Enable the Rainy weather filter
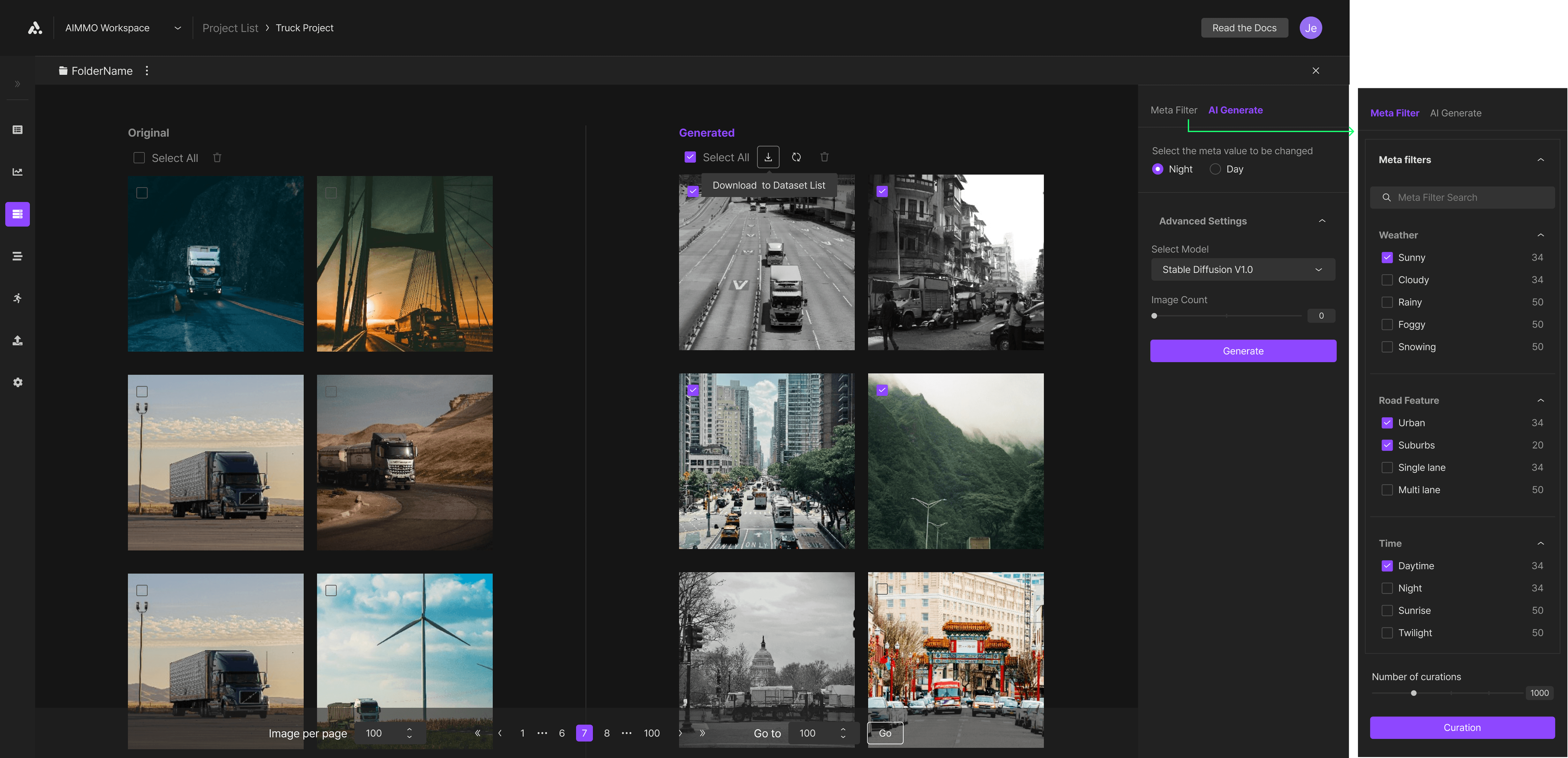Screen dimensions: 1568x758 [x=1387, y=302]
